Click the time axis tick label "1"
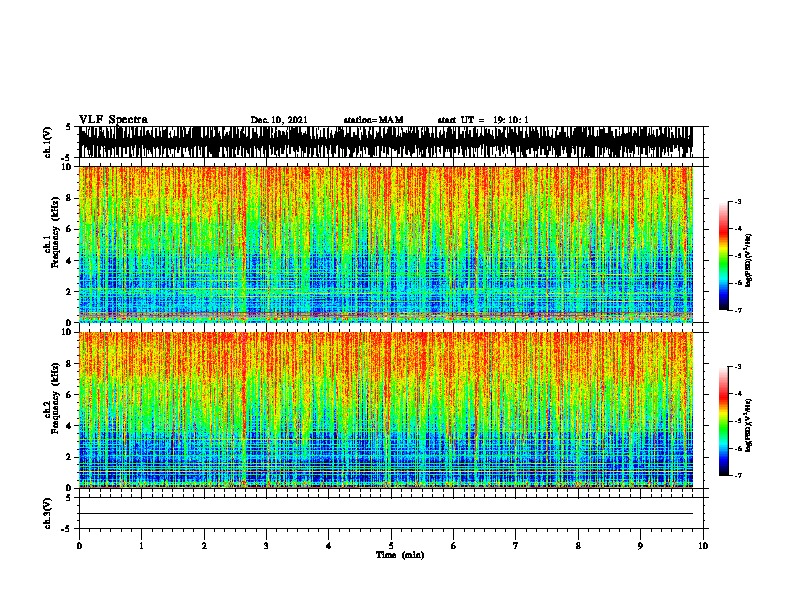Image resolution: width=792 pixels, height=612 pixels. pyautogui.click(x=141, y=546)
